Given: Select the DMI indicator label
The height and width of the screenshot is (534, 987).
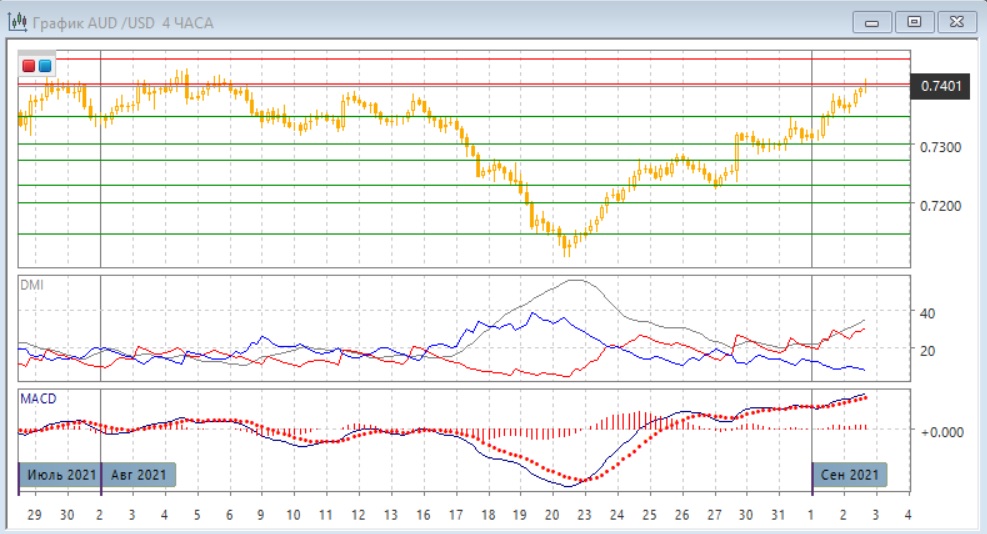Looking at the screenshot, I should click(x=32, y=285).
